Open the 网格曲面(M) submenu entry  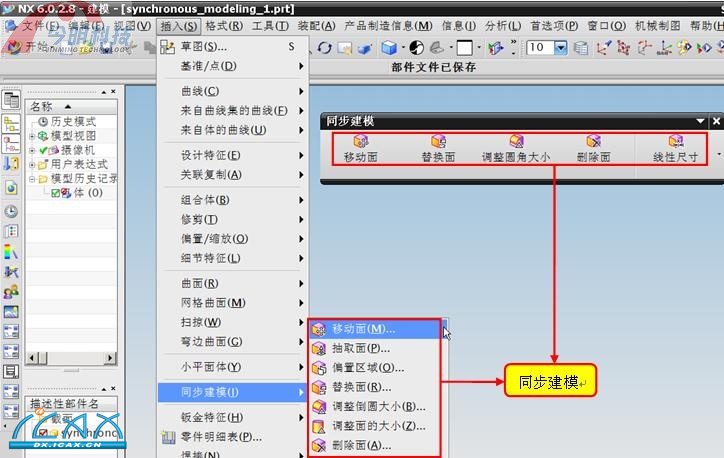233,303
